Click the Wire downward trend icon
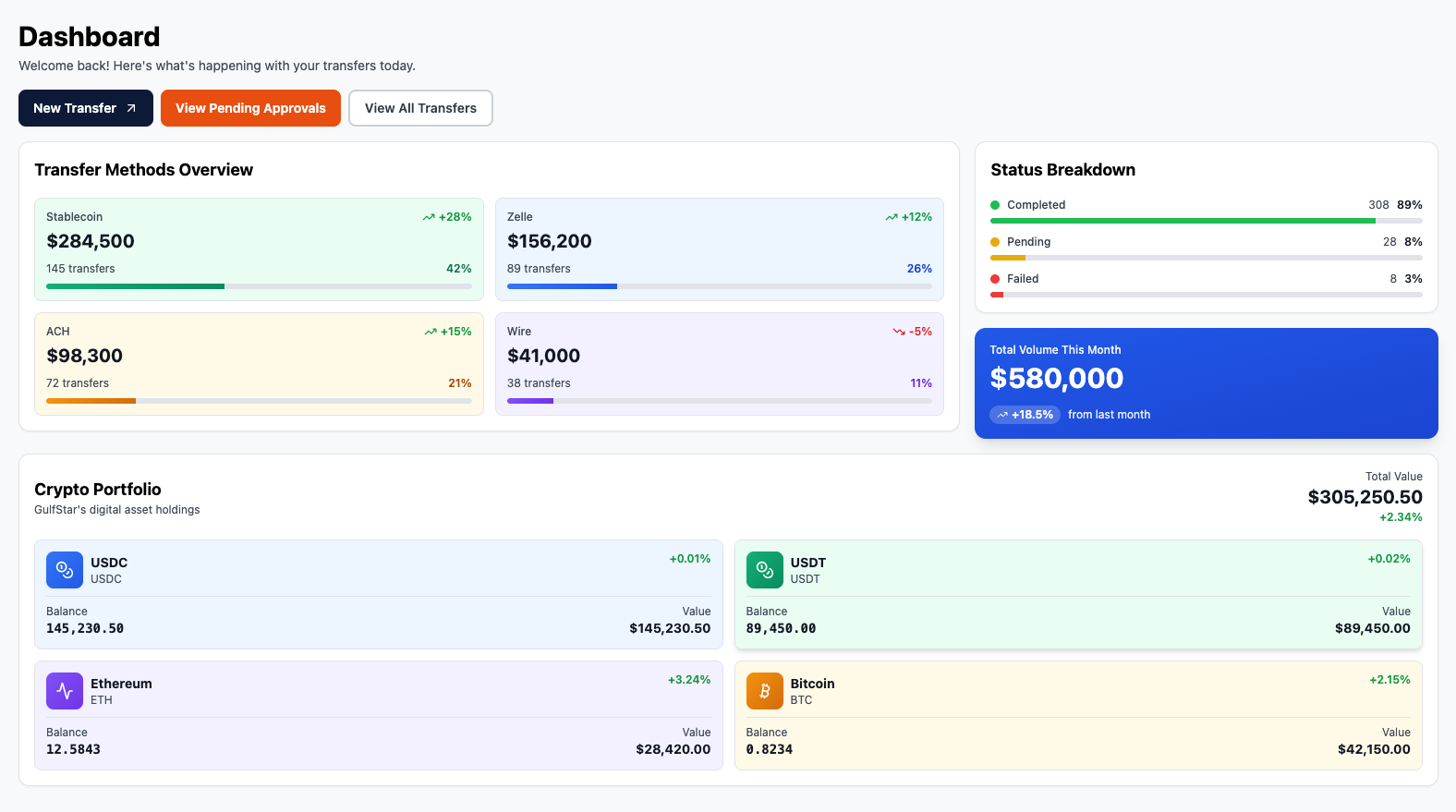The width and height of the screenshot is (1456, 812). click(899, 332)
